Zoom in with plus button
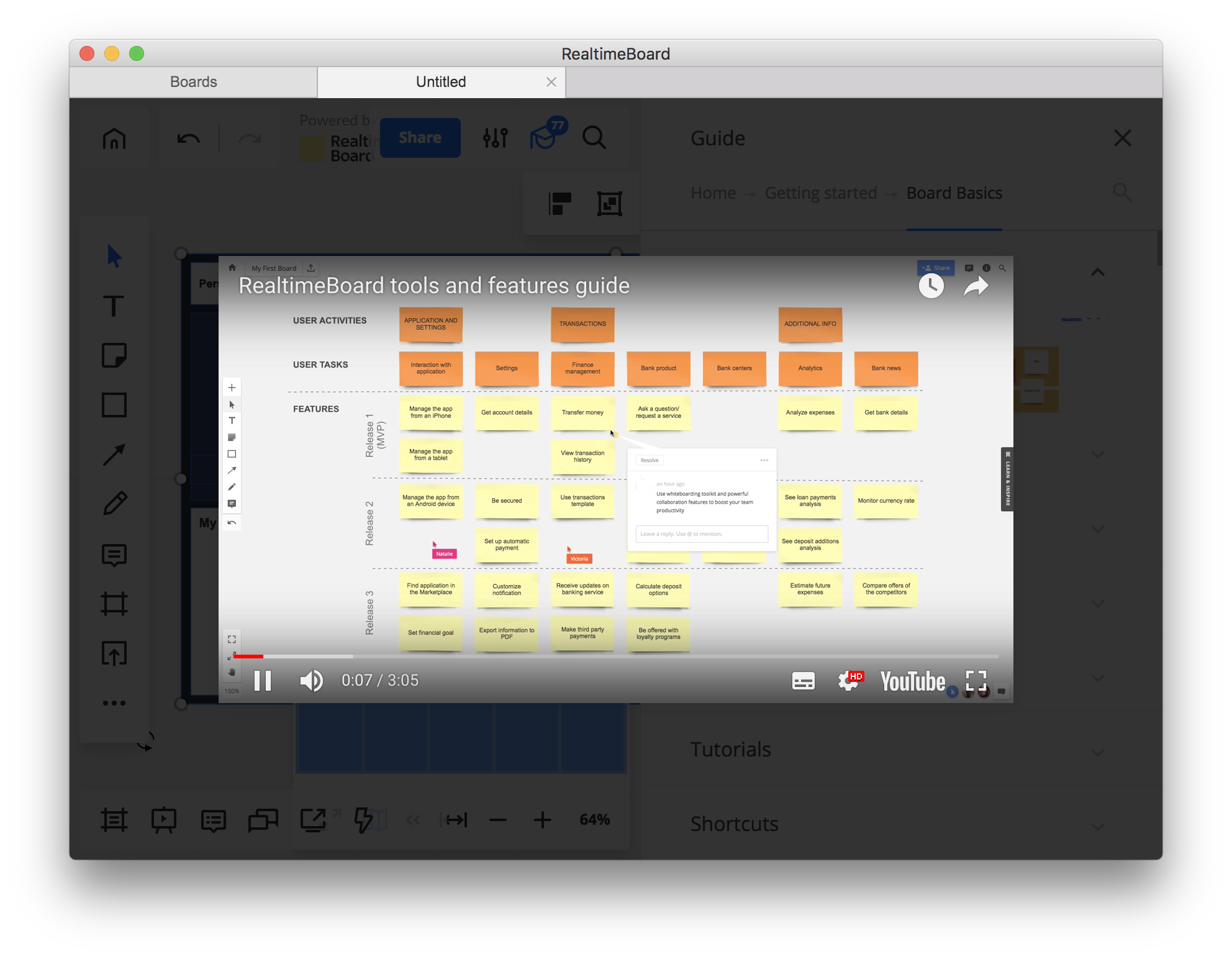 (x=543, y=820)
